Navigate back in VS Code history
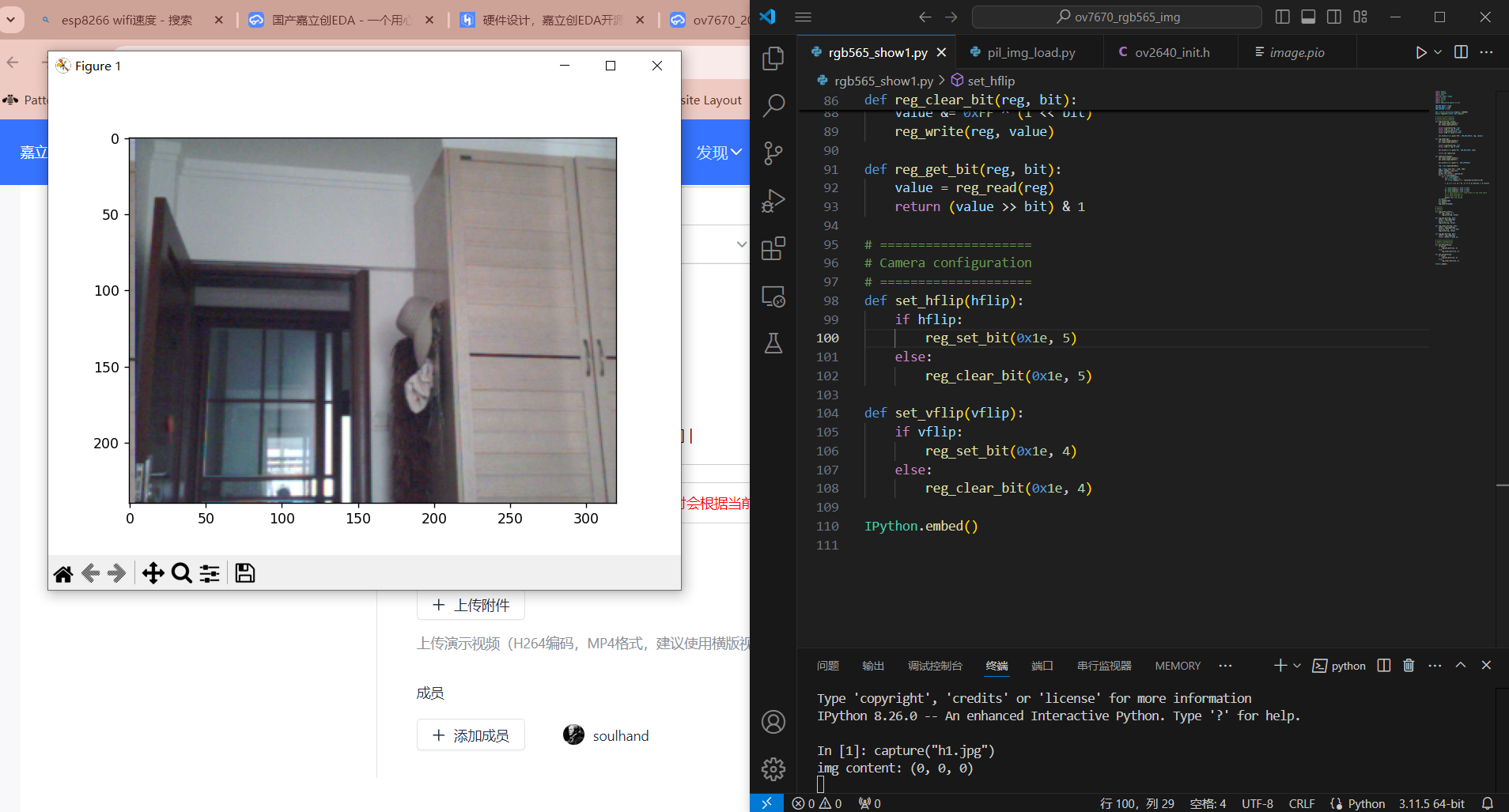Image resolution: width=1509 pixels, height=812 pixels. pyautogui.click(x=925, y=17)
